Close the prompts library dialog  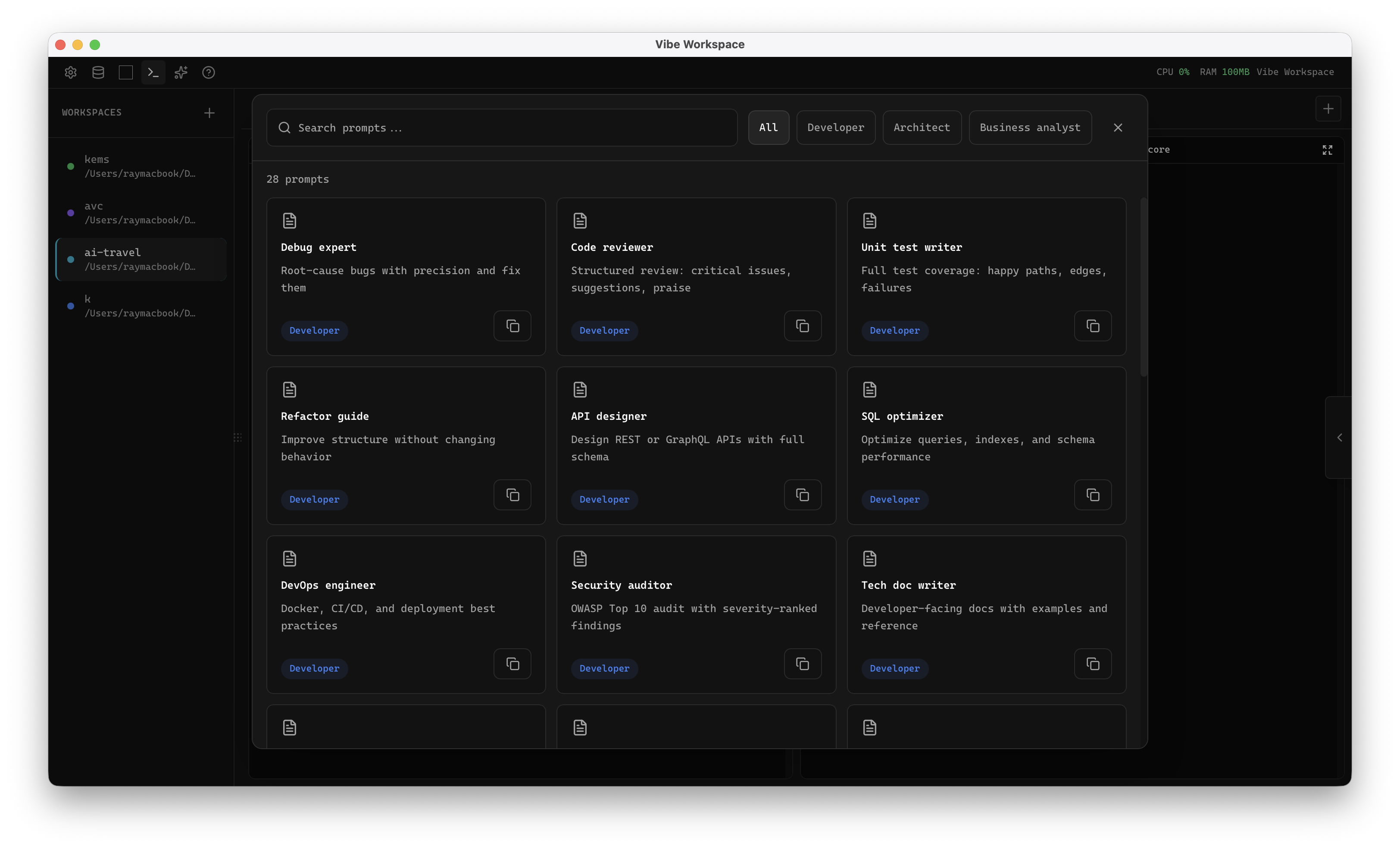(x=1118, y=128)
